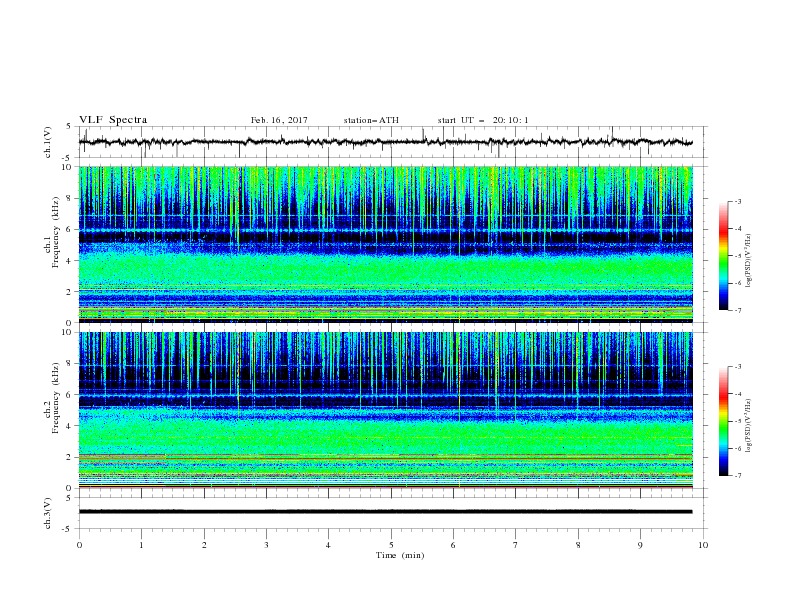792x612 pixels.
Task: Select the ch.1 "Frequency (kHz)" axis label
Action: coord(56,230)
